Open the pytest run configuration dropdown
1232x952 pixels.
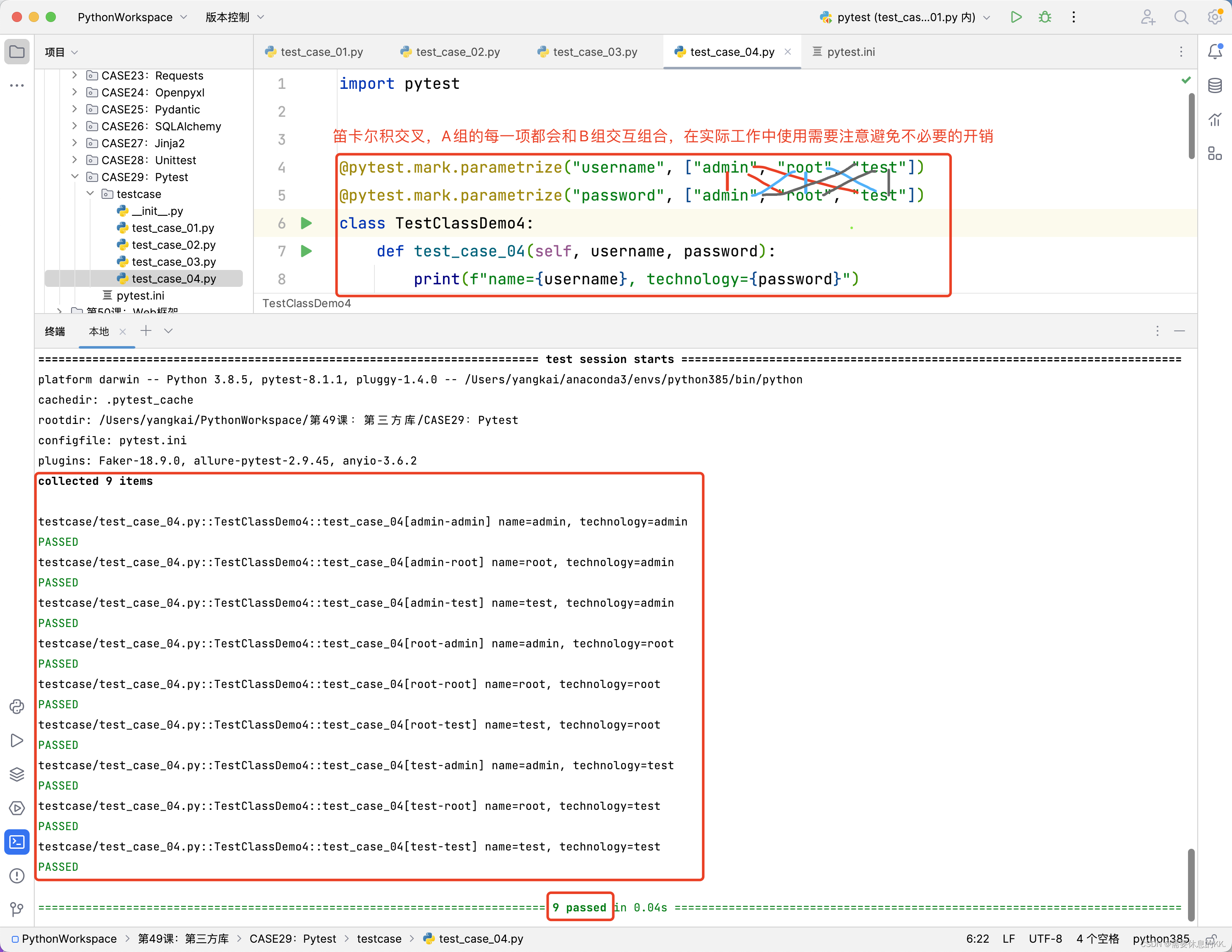[904, 17]
